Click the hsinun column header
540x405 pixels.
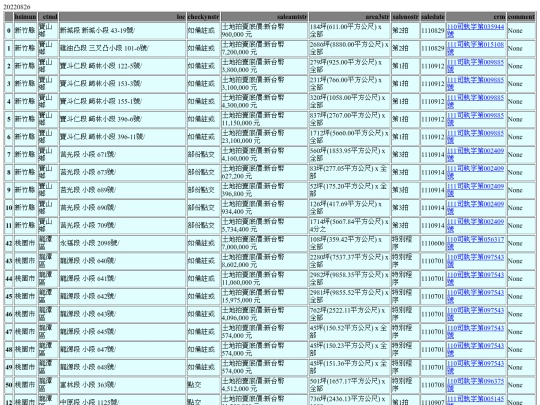point(25,17)
